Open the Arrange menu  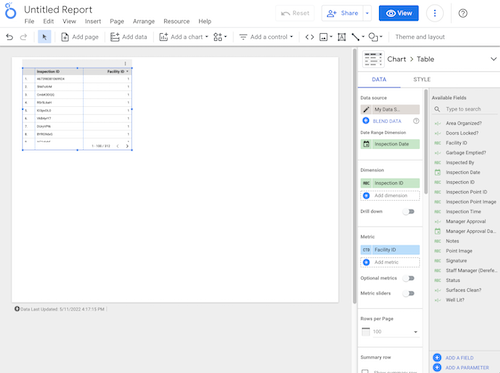(144, 21)
